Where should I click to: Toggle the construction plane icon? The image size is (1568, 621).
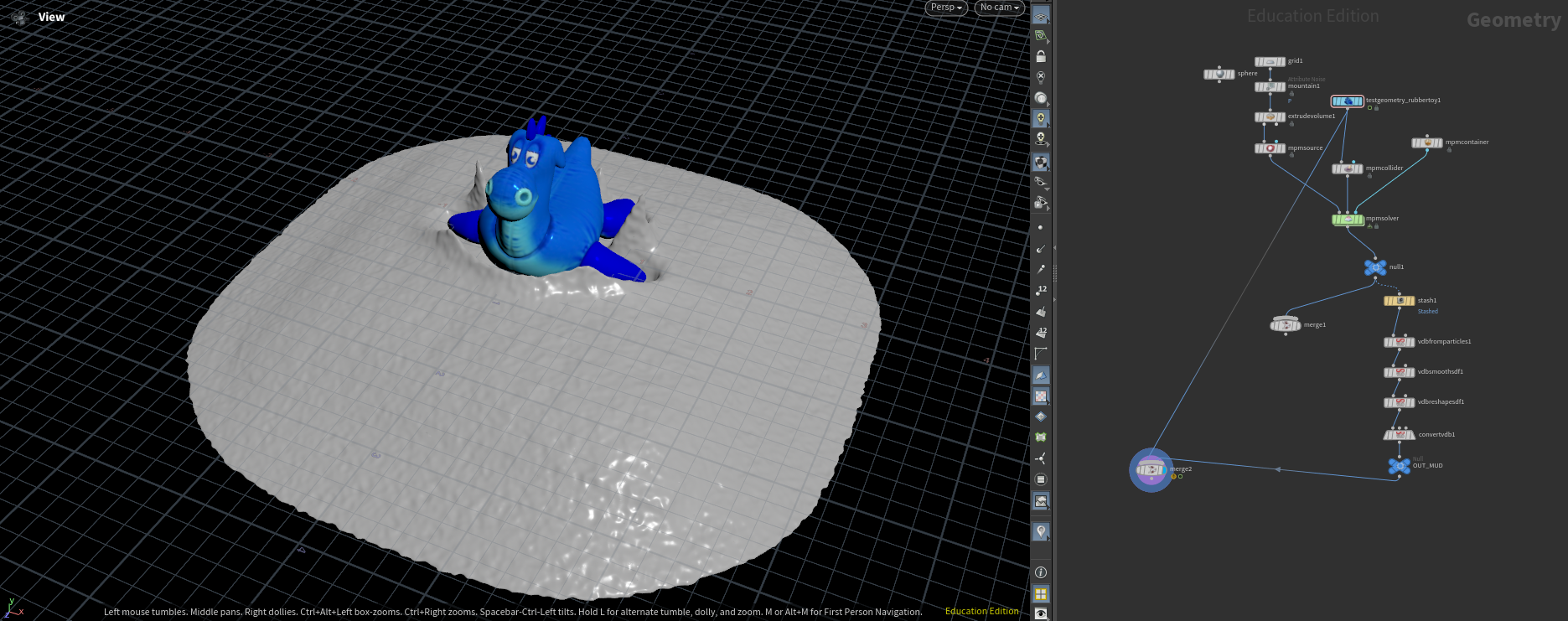[1041, 36]
